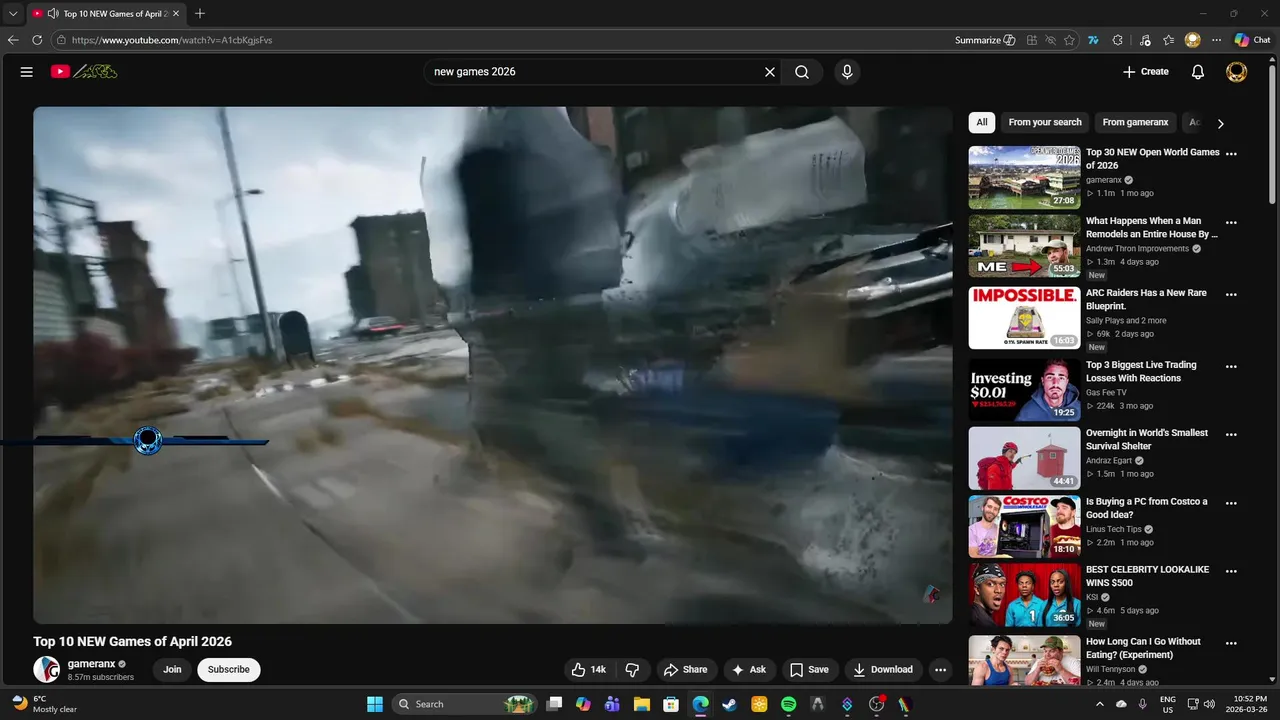Open the gameranx channel avatar
The image size is (1280, 720).
[46, 670]
